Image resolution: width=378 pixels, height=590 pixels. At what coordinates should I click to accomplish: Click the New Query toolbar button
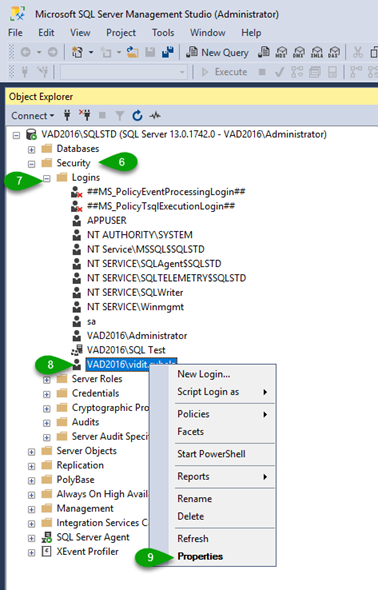(x=218, y=52)
